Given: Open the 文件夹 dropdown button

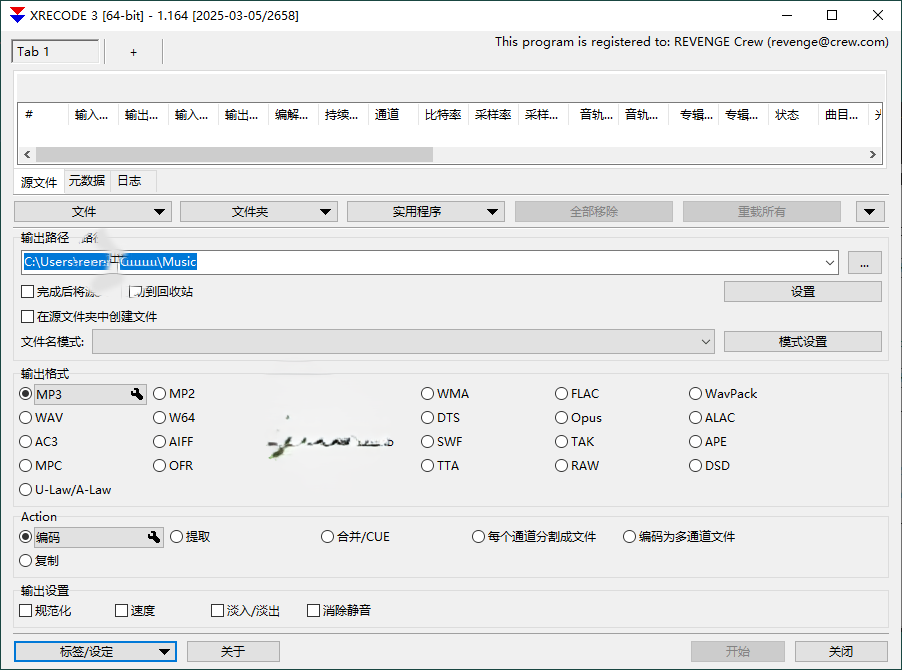Looking at the screenshot, I should [259, 212].
